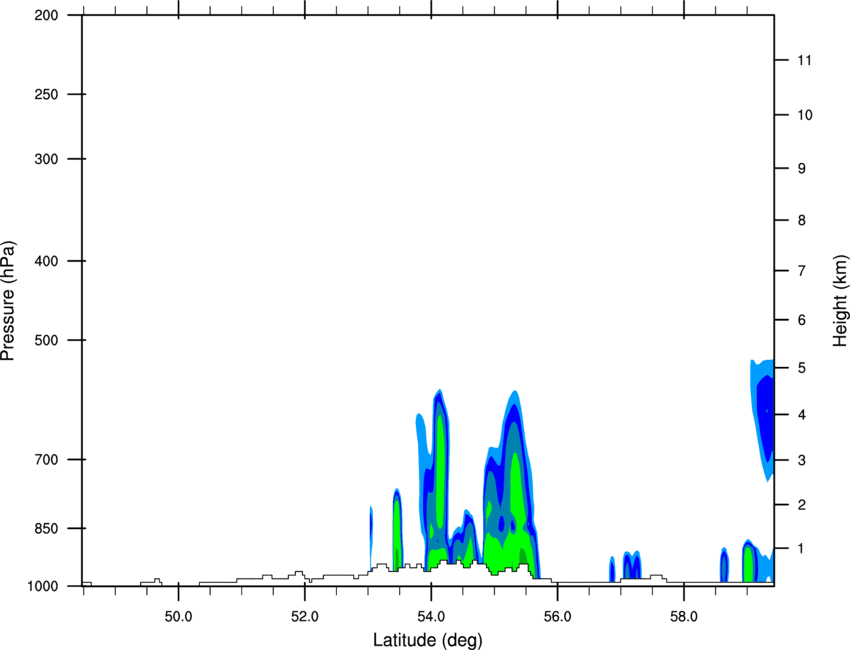Click the "Pressure (hPa)" axis title
This screenshot has width=850, height=650.
point(8,300)
